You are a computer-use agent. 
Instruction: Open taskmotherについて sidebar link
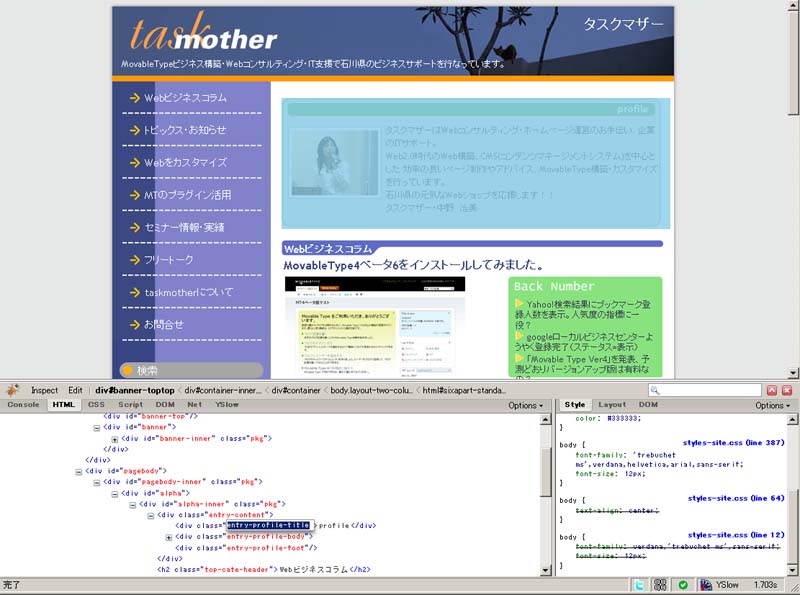click(189, 292)
